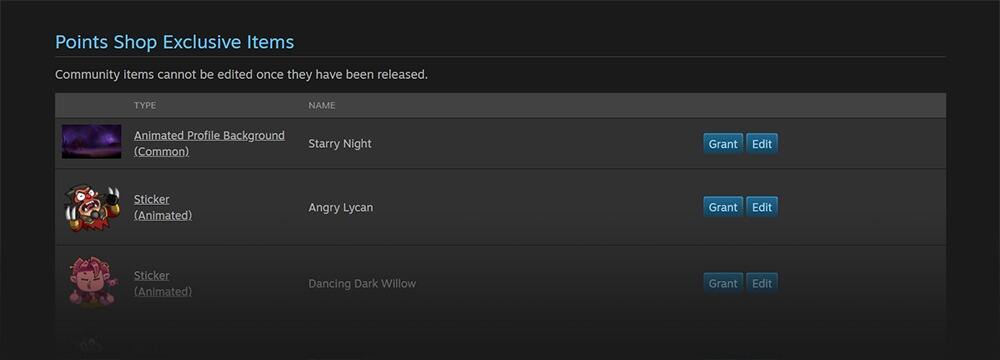This screenshot has width=1000, height=360.
Task: Click the (Common) rarity label under background type
Action: point(161,152)
